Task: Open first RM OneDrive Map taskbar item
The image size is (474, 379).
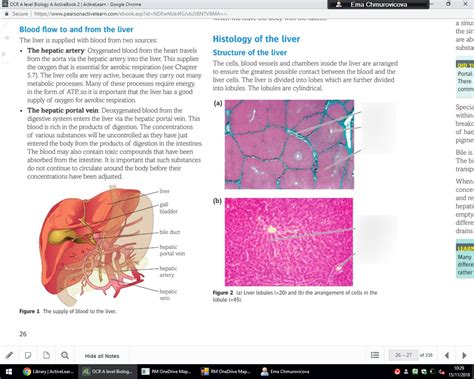Action: [166, 372]
